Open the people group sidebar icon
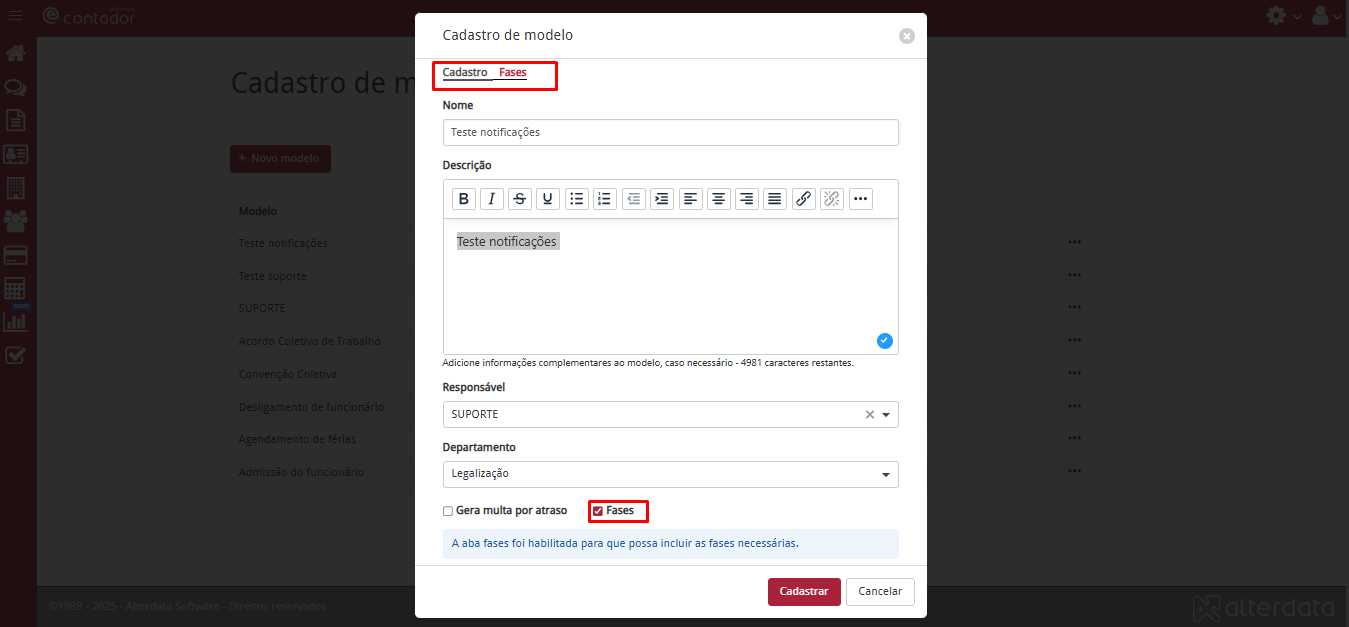The height and width of the screenshot is (627, 1349). pyautogui.click(x=15, y=221)
